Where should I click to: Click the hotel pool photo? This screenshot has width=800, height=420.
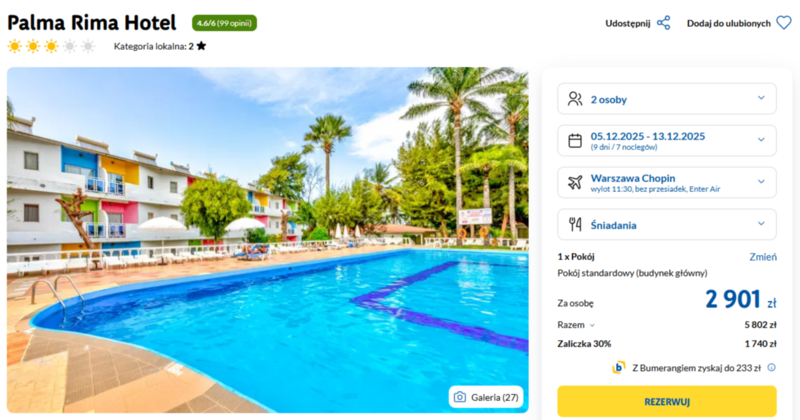(x=268, y=240)
